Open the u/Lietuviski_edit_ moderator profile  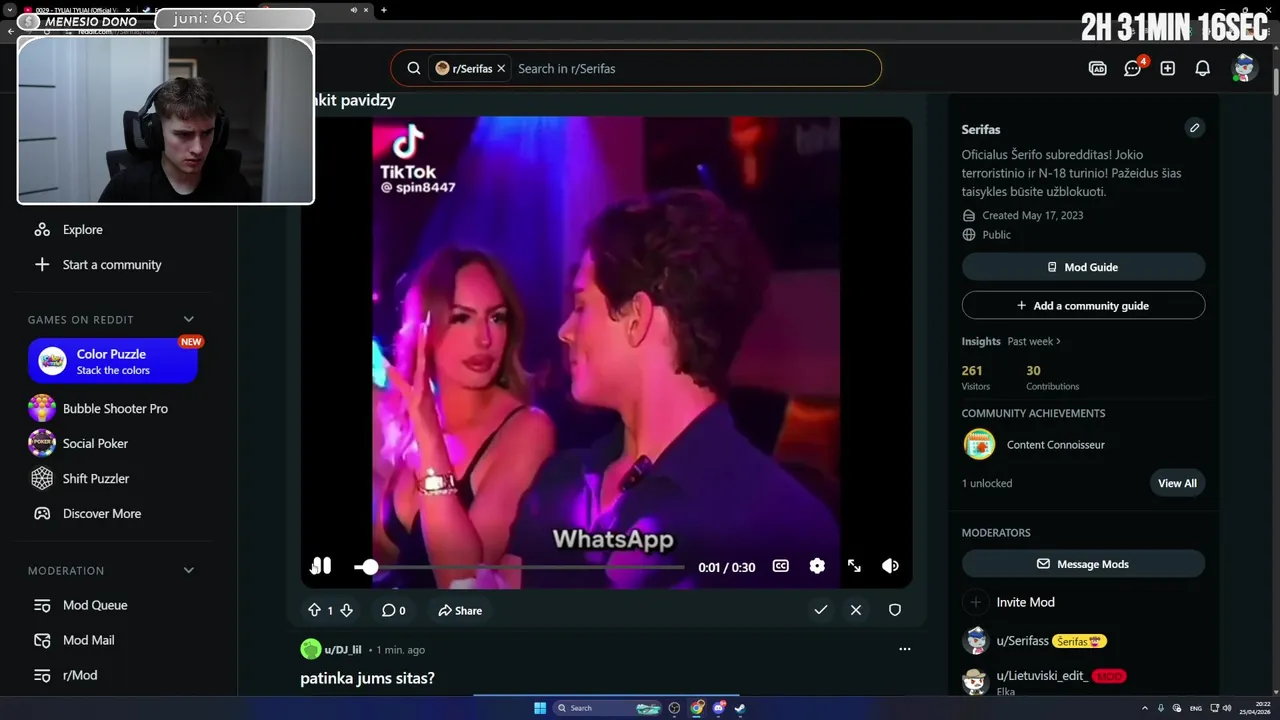click(x=1042, y=676)
